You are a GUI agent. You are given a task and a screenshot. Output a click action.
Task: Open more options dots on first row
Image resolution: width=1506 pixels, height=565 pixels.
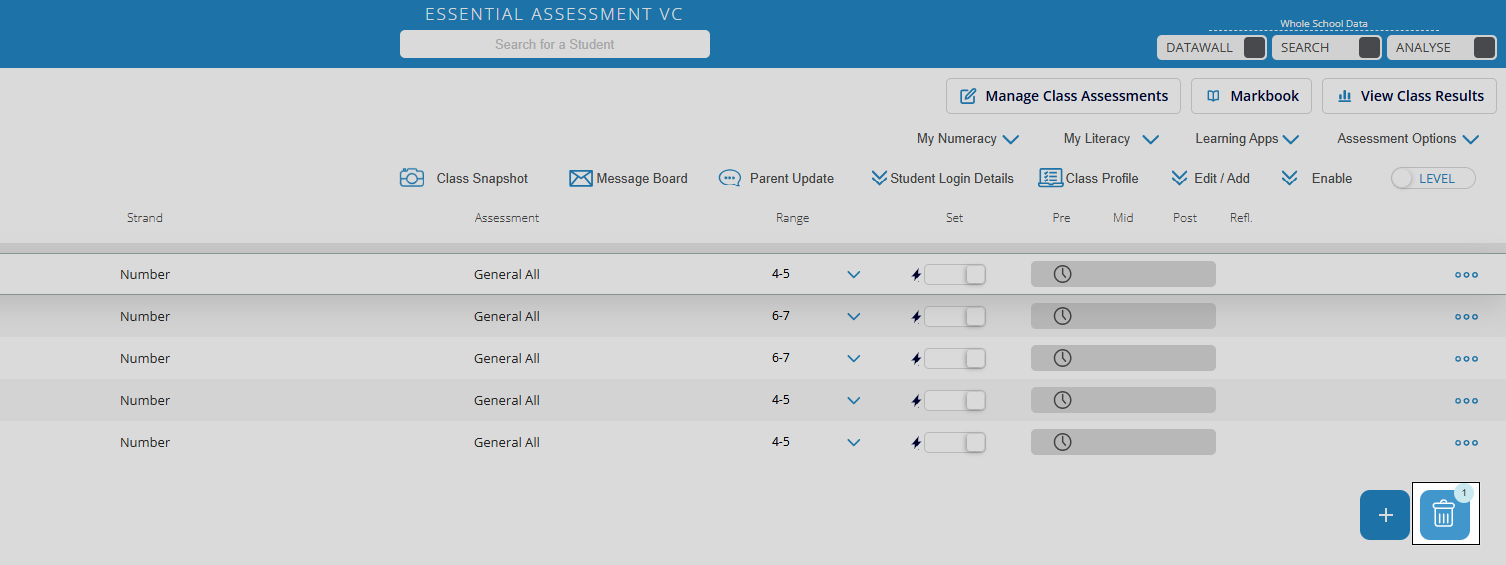pos(1466,274)
